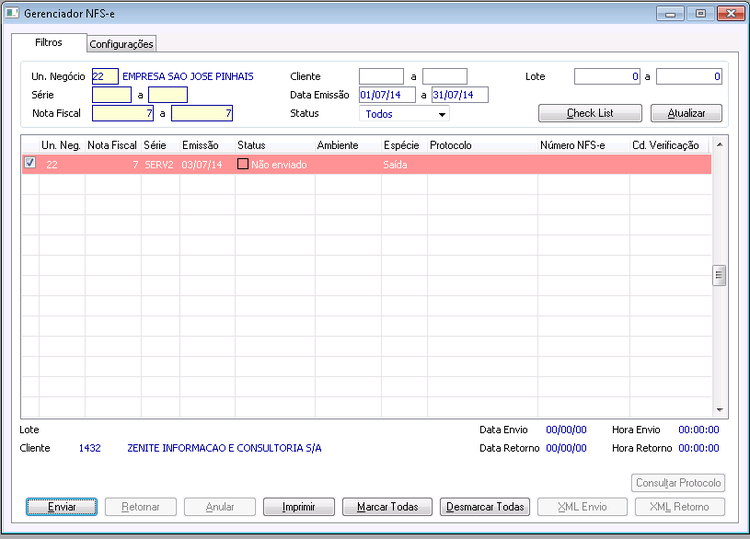Toggle the checkbox on the nota 7 row
Image resolution: width=750 pixels, height=539 pixels.
[x=30, y=163]
